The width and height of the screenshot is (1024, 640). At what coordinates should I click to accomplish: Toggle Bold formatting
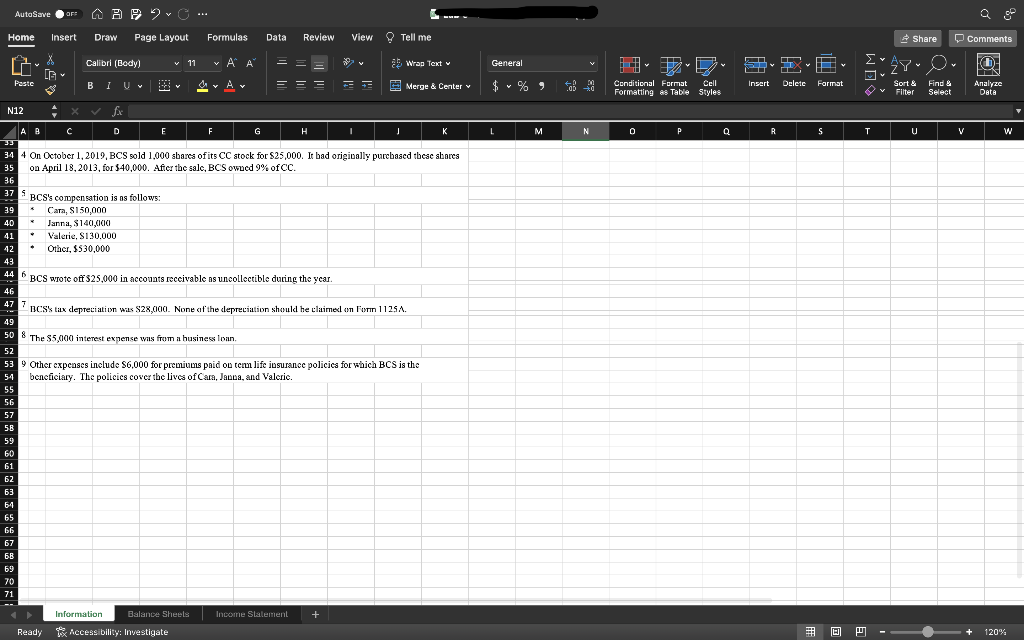90,86
